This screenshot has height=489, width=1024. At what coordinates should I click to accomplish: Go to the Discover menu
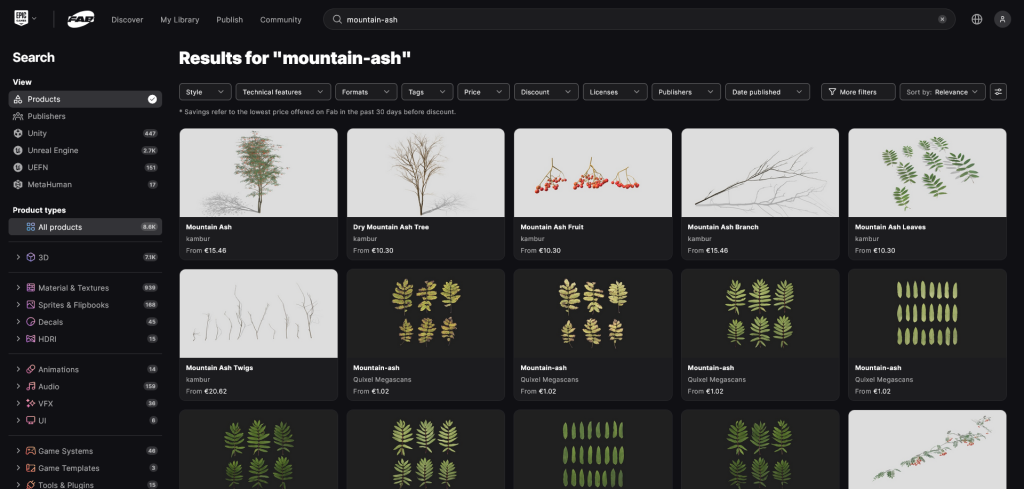click(127, 20)
